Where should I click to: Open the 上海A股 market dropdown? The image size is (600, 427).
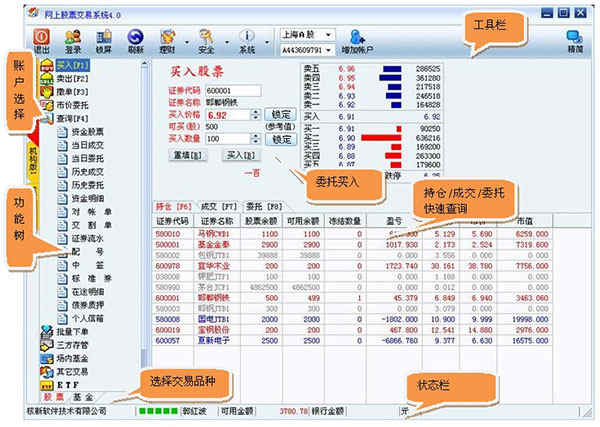point(308,35)
